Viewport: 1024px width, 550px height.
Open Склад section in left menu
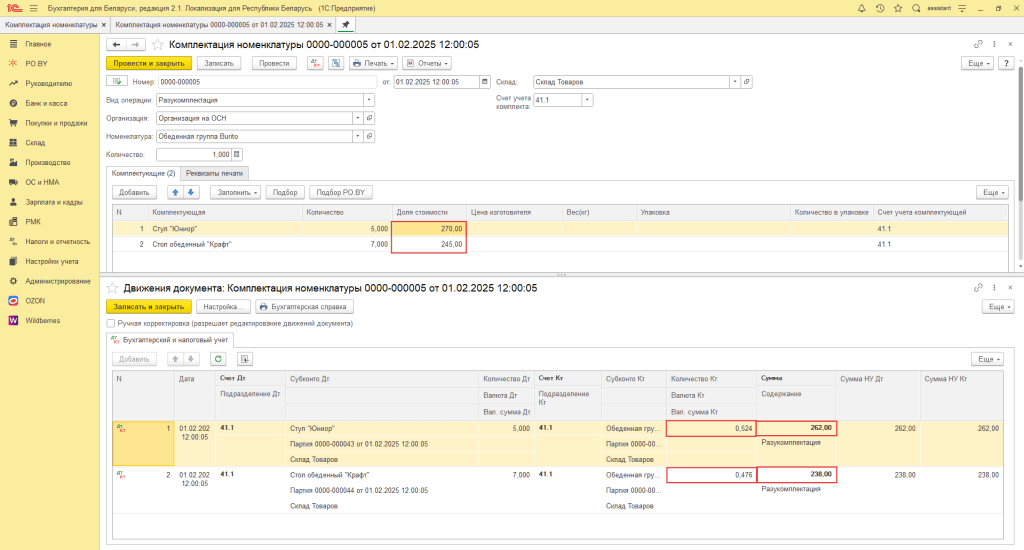(35, 143)
